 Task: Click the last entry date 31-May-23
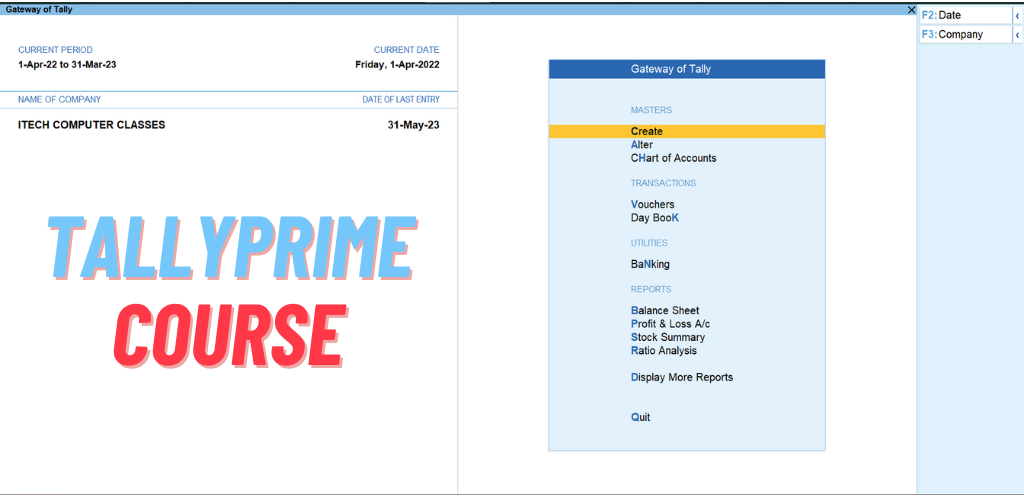point(413,125)
